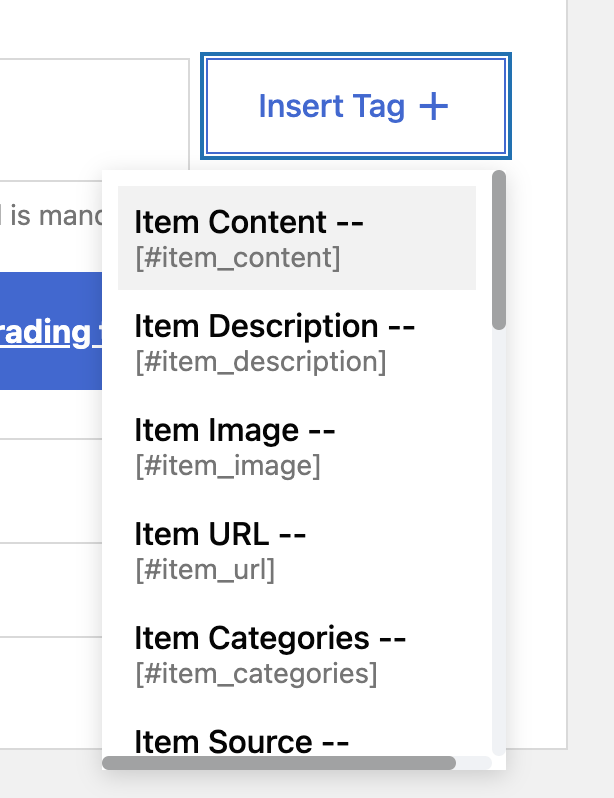The width and height of the screenshot is (614, 798).
Task: Grab the dropdown's vertical scrollbar thumb
Action: click(x=499, y=250)
